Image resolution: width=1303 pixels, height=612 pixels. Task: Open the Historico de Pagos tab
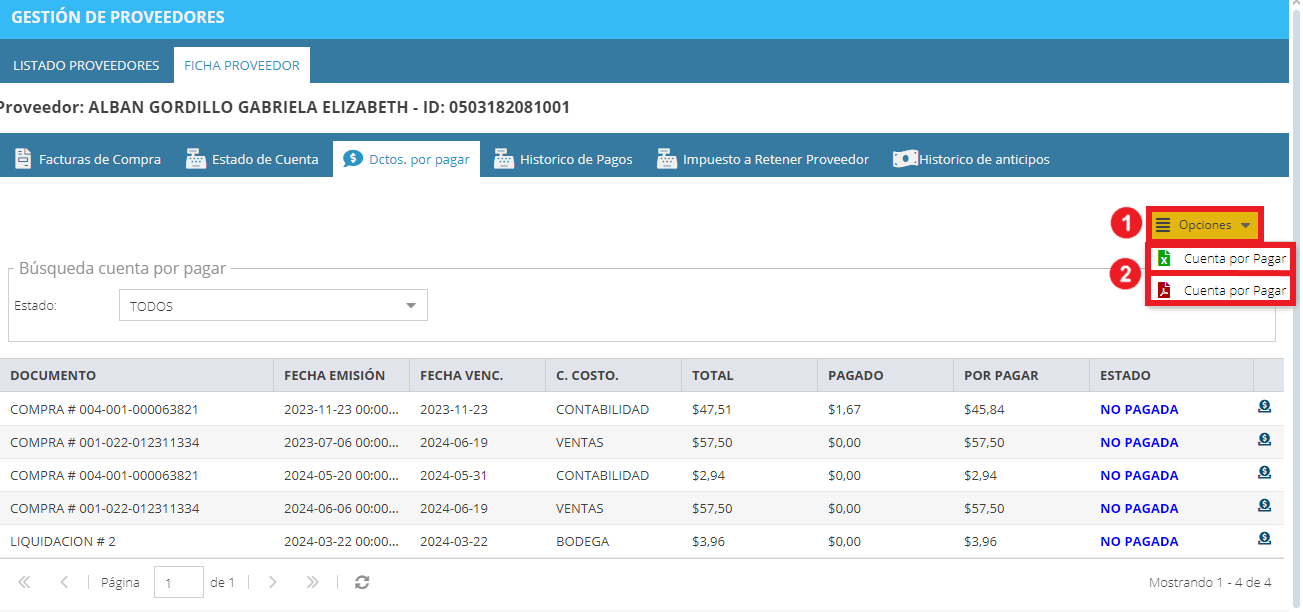pos(563,159)
